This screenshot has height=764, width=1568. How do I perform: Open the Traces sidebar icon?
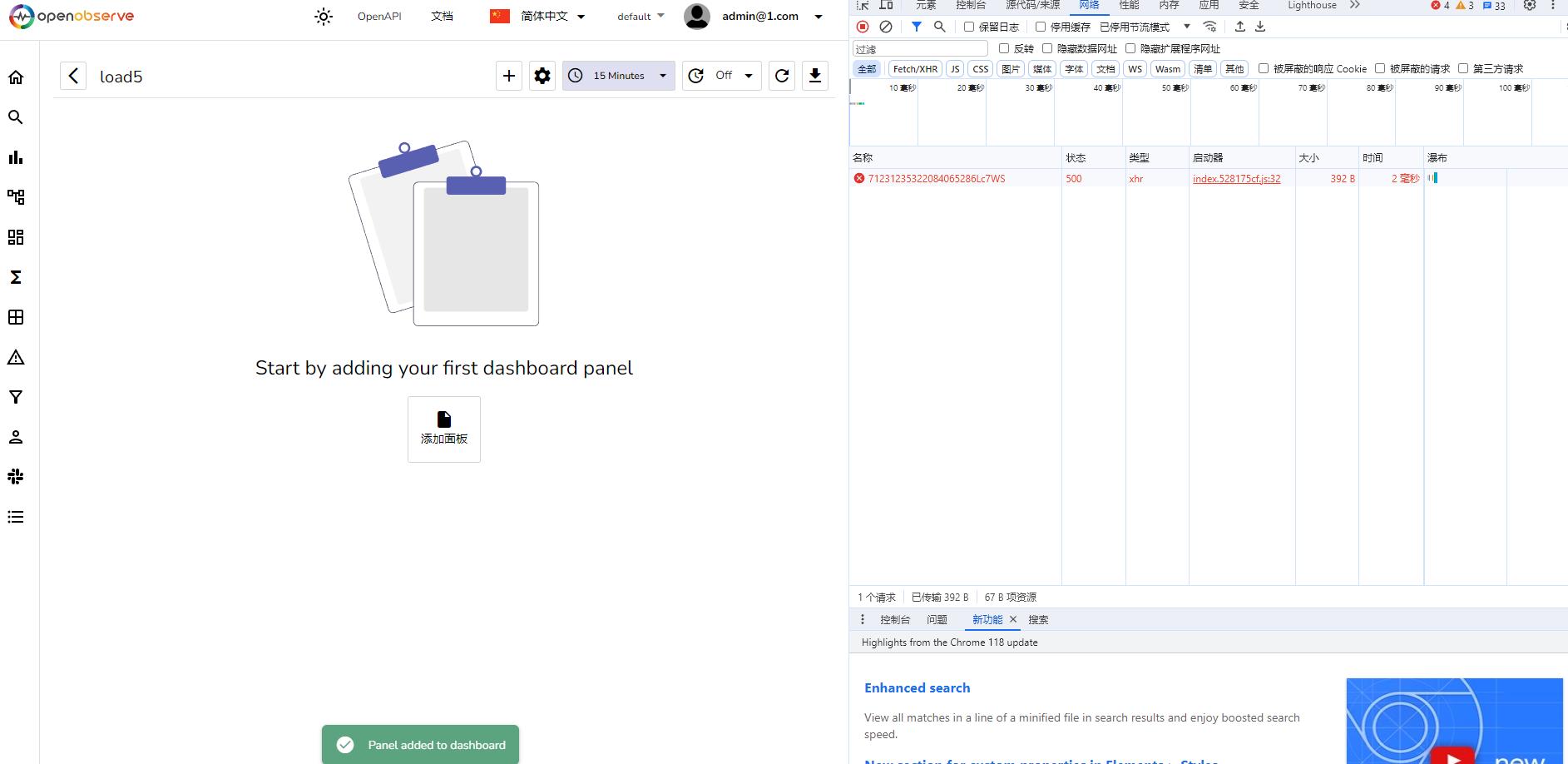coord(16,196)
